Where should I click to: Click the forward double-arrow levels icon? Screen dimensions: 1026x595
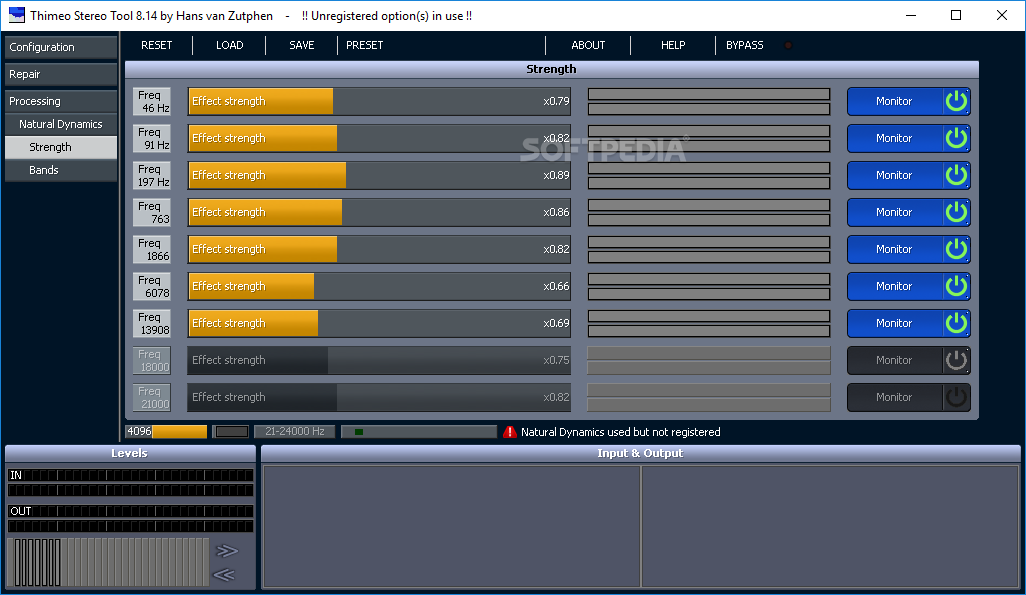(226, 550)
